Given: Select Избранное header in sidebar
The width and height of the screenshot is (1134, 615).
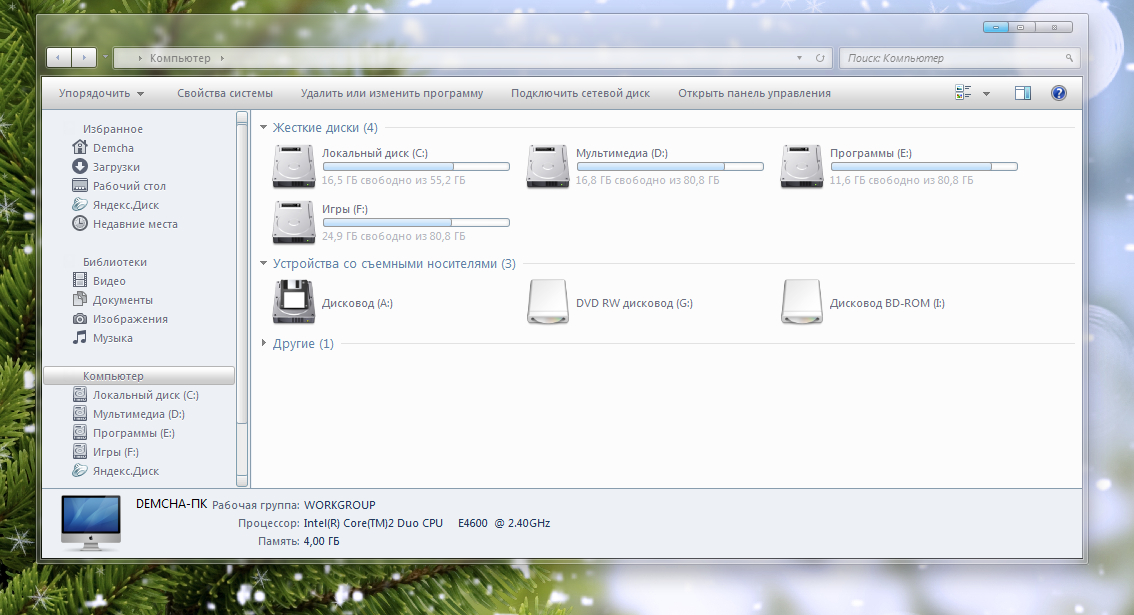Looking at the screenshot, I should click(x=113, y=129).
